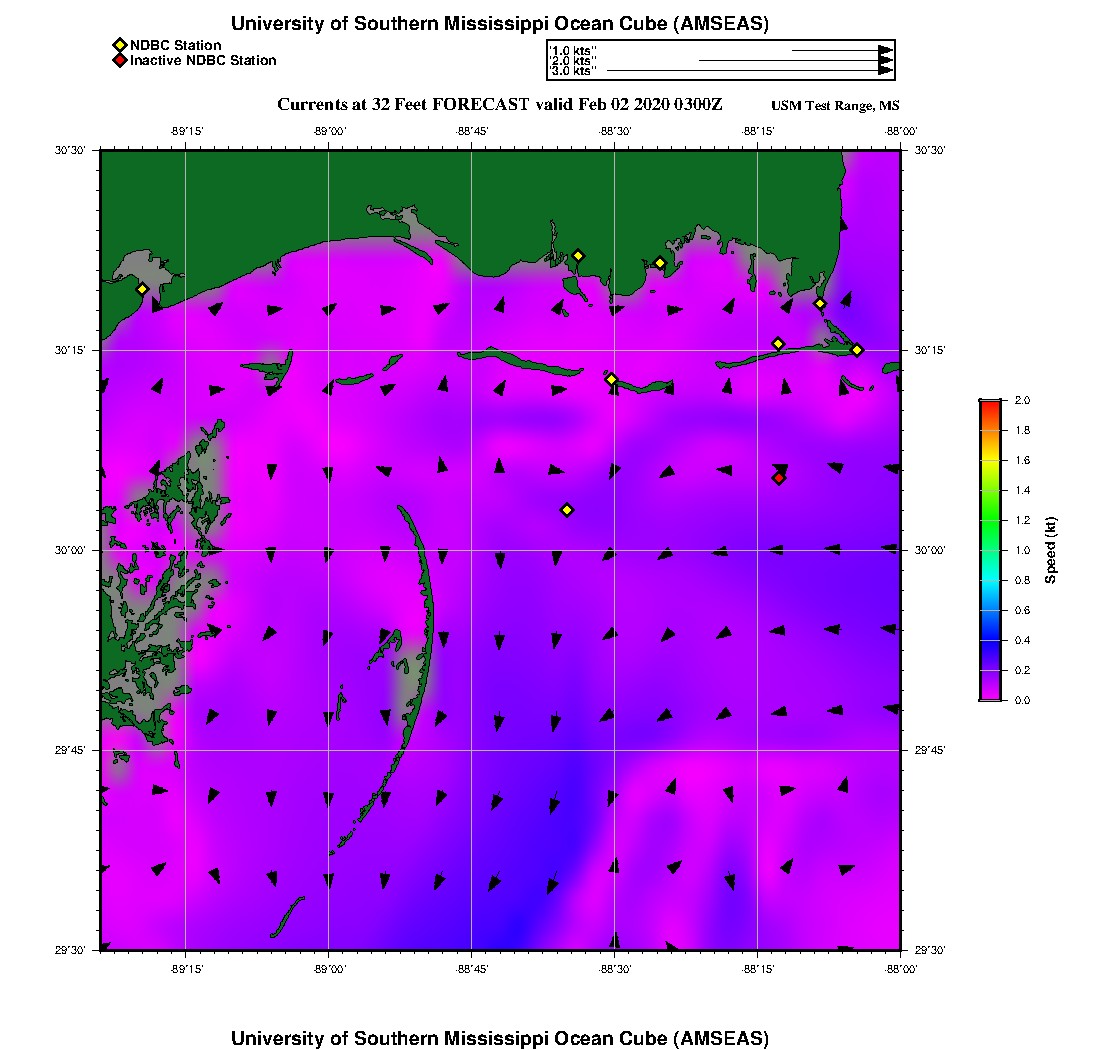Click magenta bottom end of speed colorbar

991,694
